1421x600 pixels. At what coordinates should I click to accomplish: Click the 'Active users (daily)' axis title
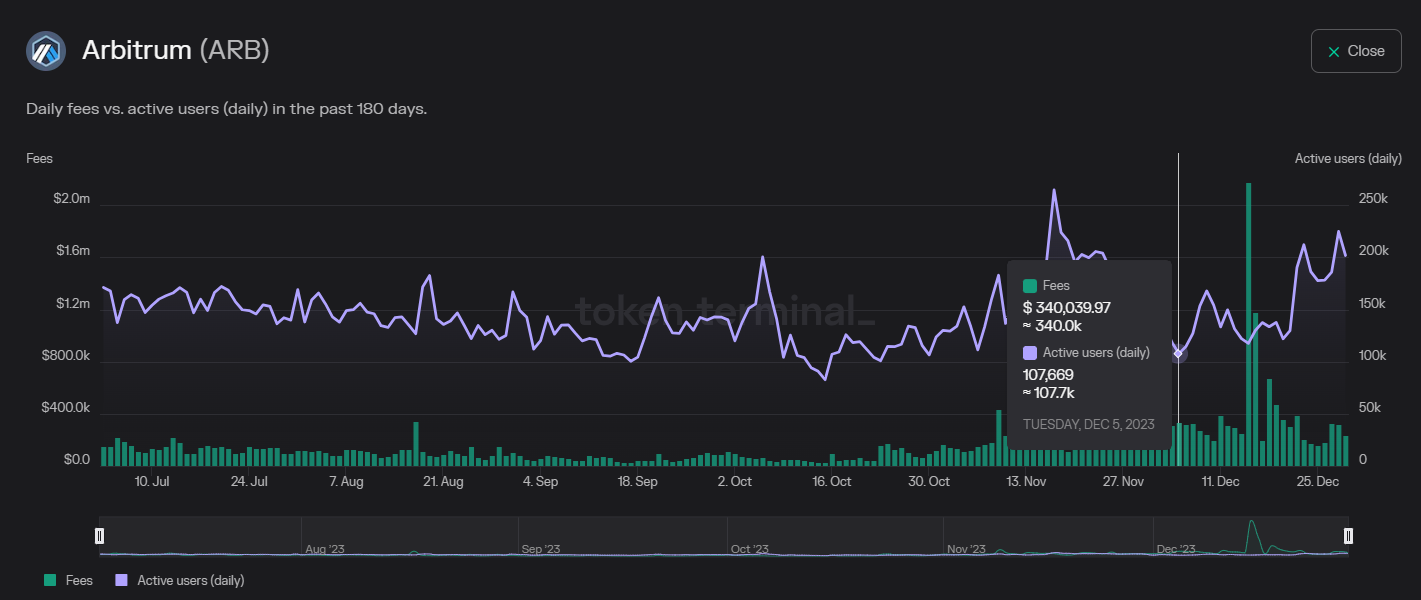point(1348,158)
